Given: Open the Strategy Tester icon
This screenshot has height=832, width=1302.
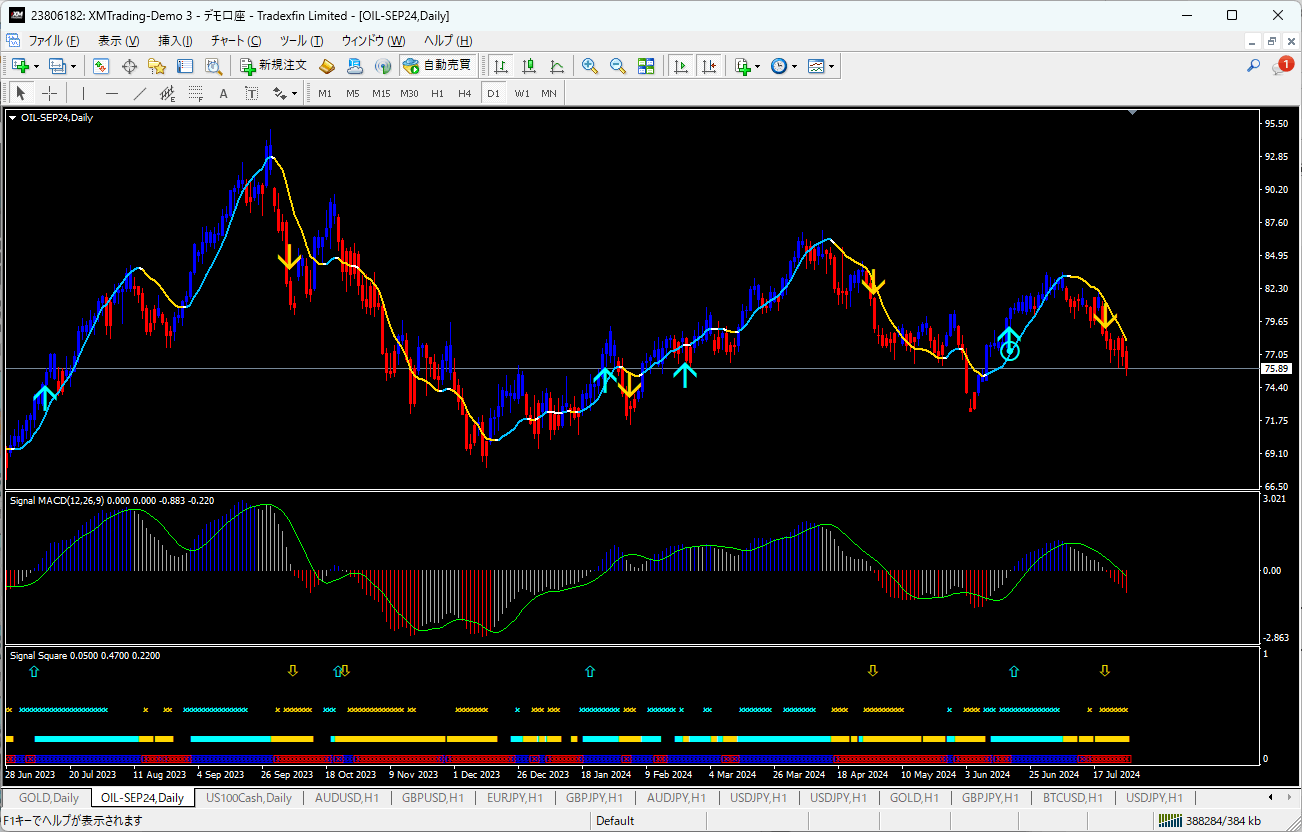Looking at the screenshot, I should 213,66.
